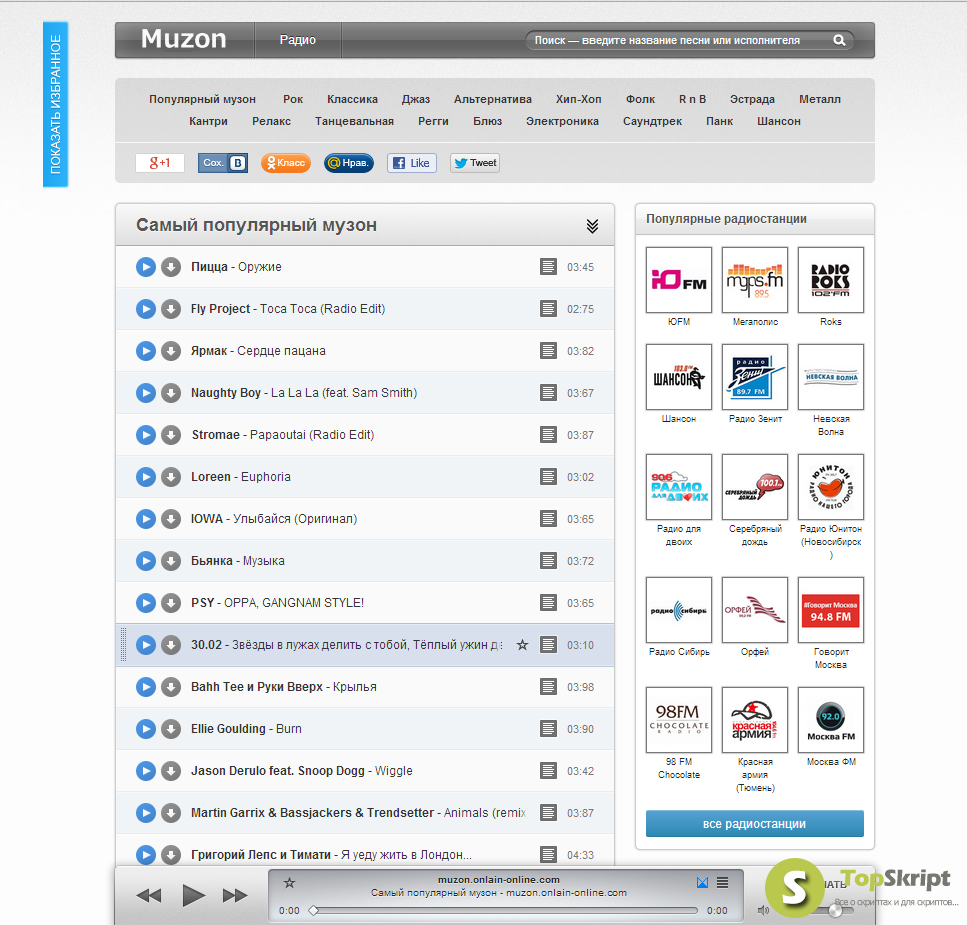967x925 pixels.
Task: Toggle shuffle in the player bar
Action: [702, 883]
